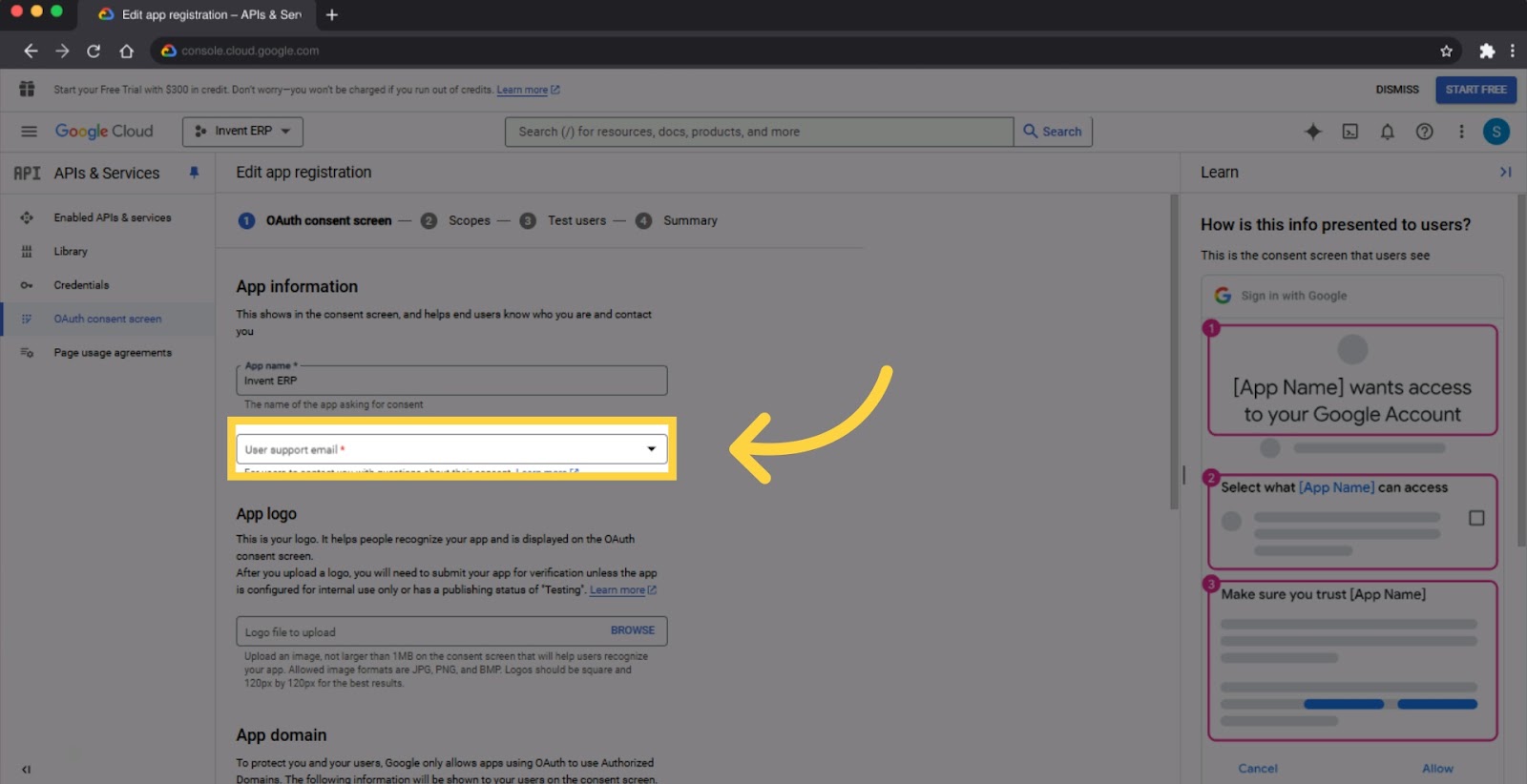The width and height of the screenshot is (1527, 784).
Task: Click the main form vertical scrollbar
Action: tap(1175, 351)
